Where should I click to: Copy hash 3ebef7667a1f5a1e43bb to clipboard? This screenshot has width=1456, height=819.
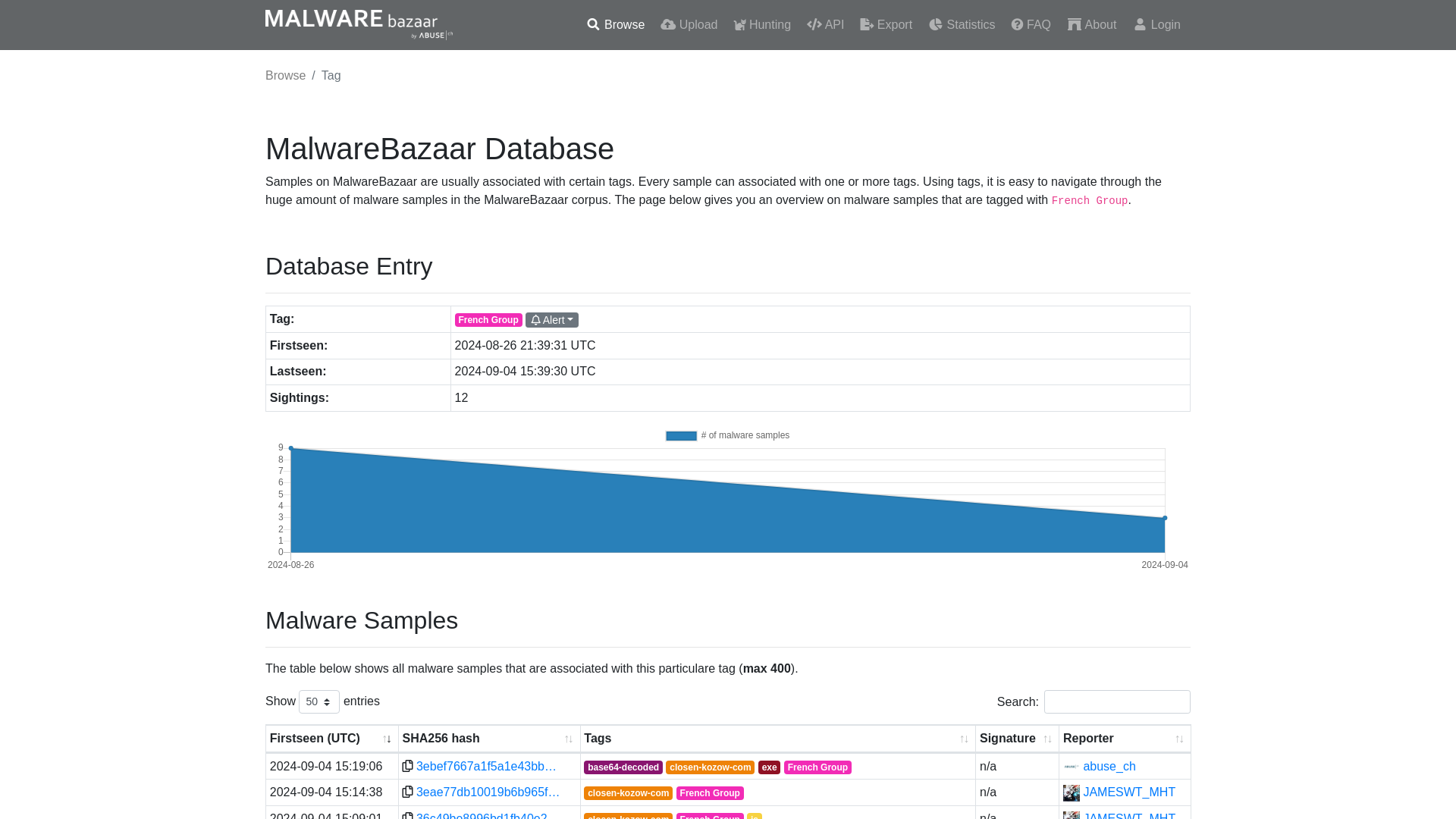pos(407,766)
